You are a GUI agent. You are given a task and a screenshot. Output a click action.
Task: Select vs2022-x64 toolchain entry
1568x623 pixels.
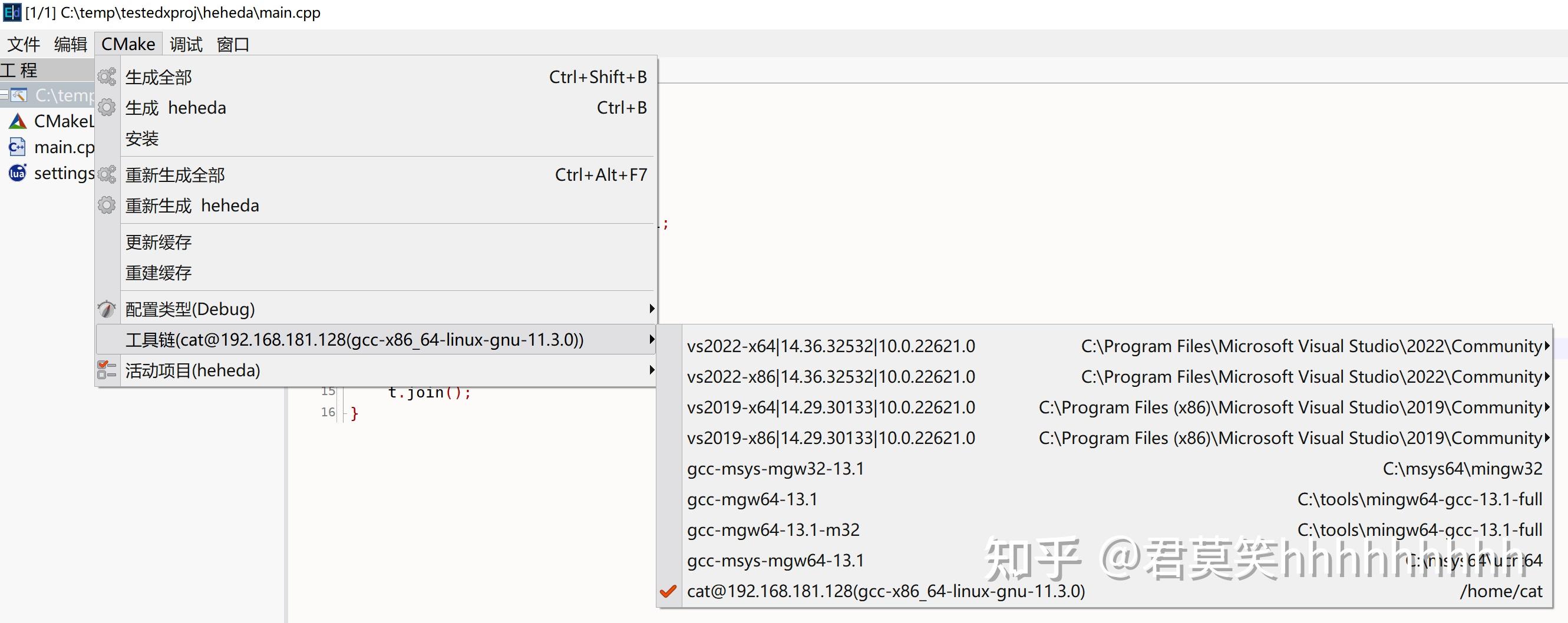click(x=831, y=346)
